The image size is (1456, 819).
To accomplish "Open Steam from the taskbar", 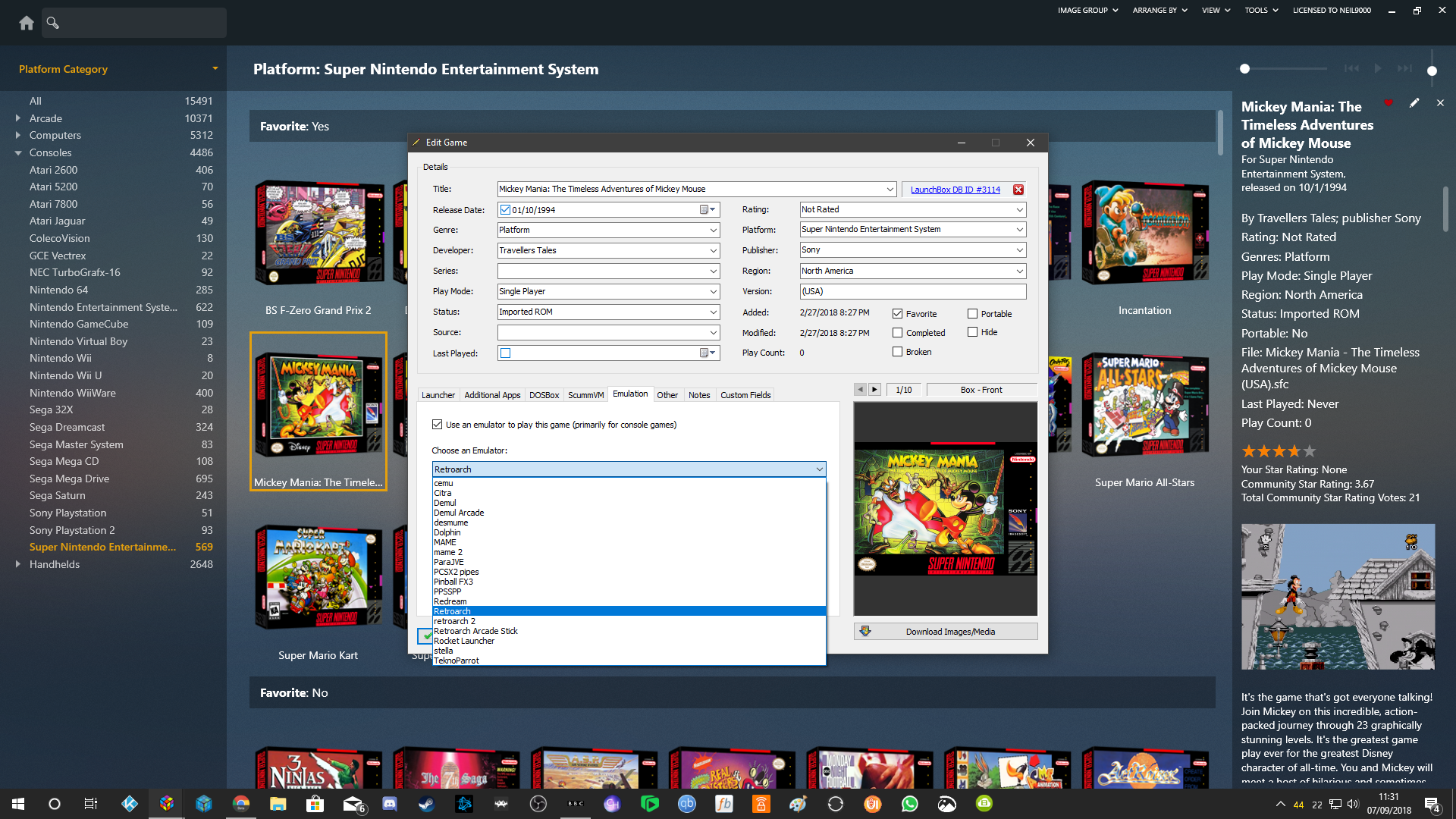I will pos(427,804).
